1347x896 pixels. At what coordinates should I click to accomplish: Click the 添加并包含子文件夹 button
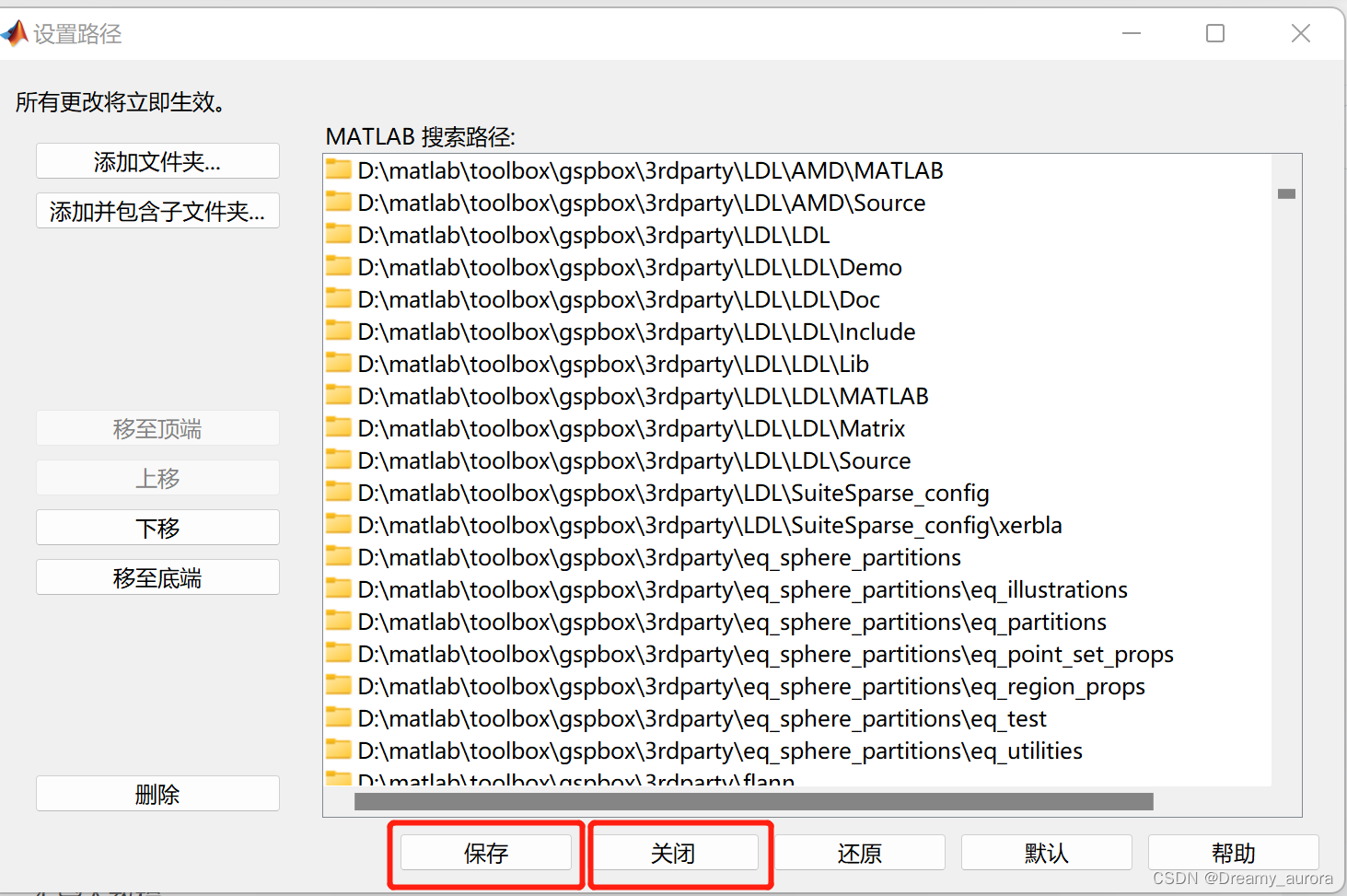tap(157, 210)
